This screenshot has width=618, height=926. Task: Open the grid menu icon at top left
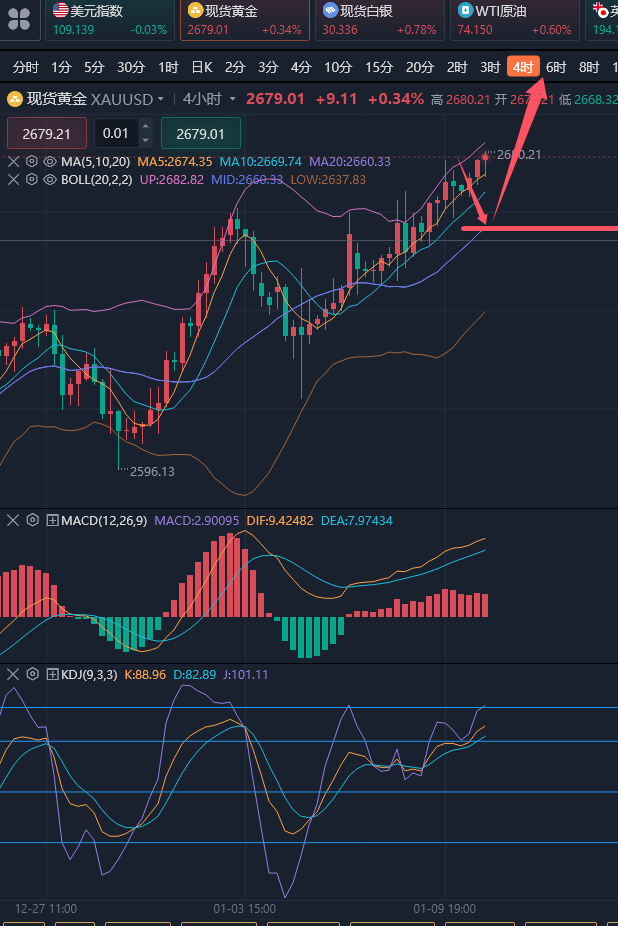(x=20, y=18)
